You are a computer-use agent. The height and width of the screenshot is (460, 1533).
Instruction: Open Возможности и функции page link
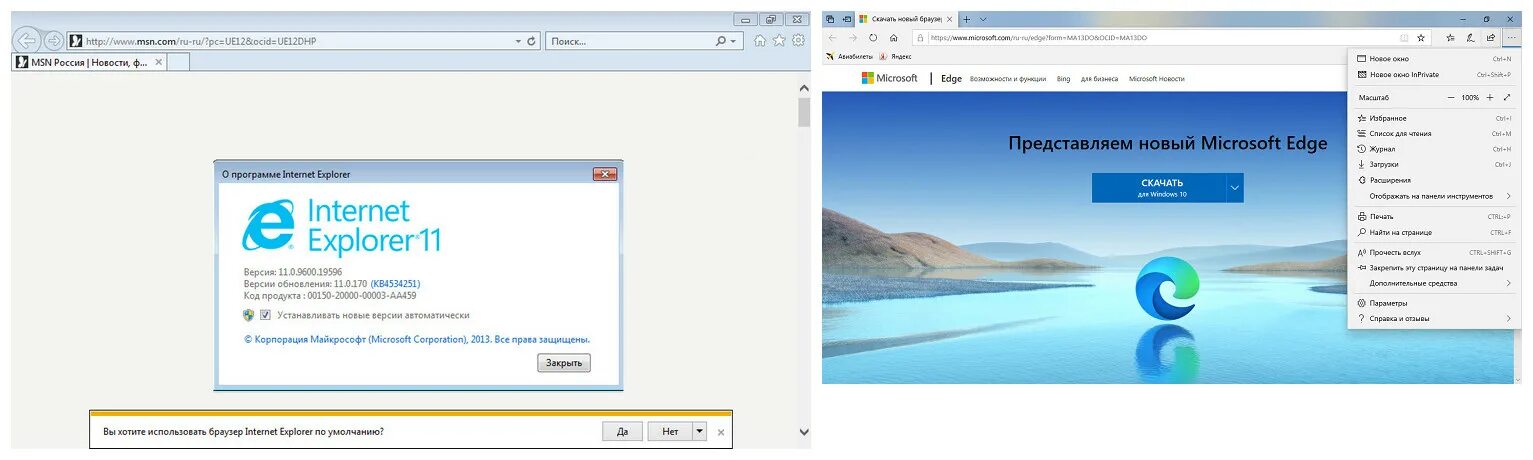pos(1008,79)
